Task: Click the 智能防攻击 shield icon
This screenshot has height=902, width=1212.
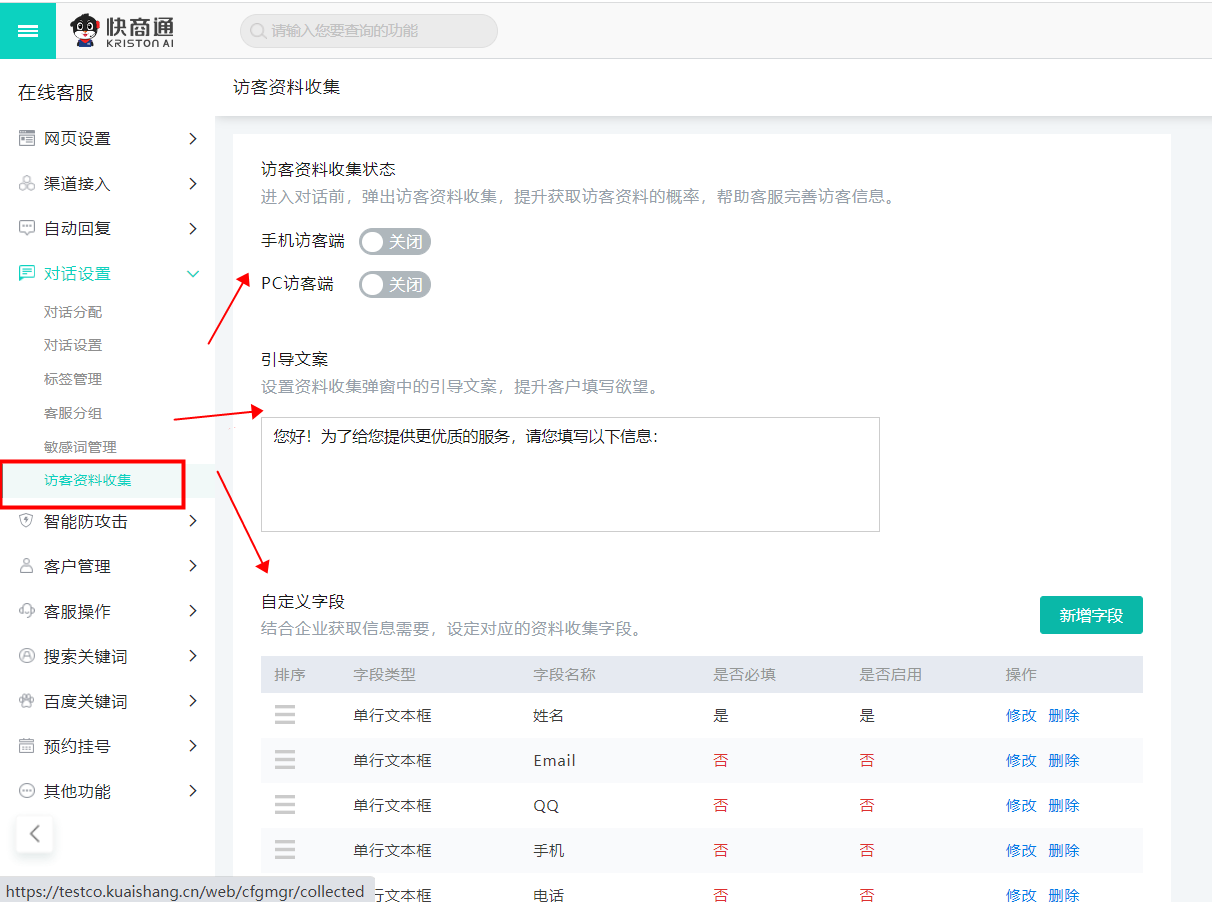Action: click(27, 521)
